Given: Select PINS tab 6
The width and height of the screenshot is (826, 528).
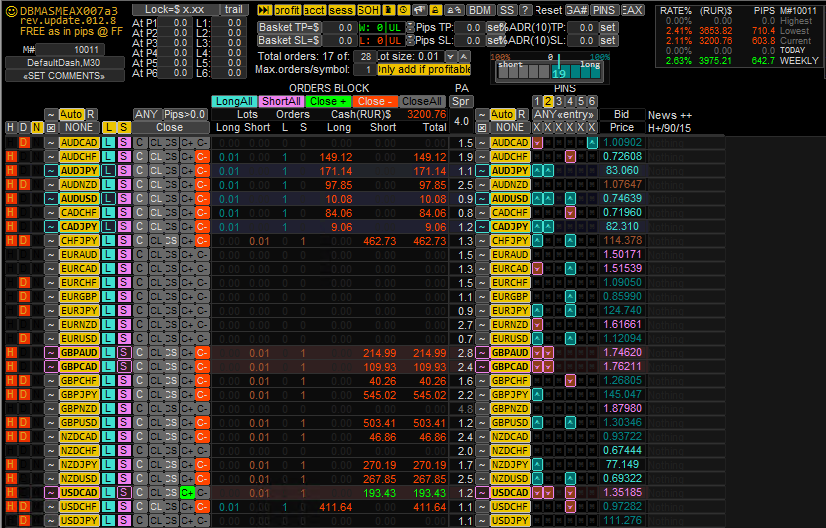Looking at the screenshot, I should (592, 101).
